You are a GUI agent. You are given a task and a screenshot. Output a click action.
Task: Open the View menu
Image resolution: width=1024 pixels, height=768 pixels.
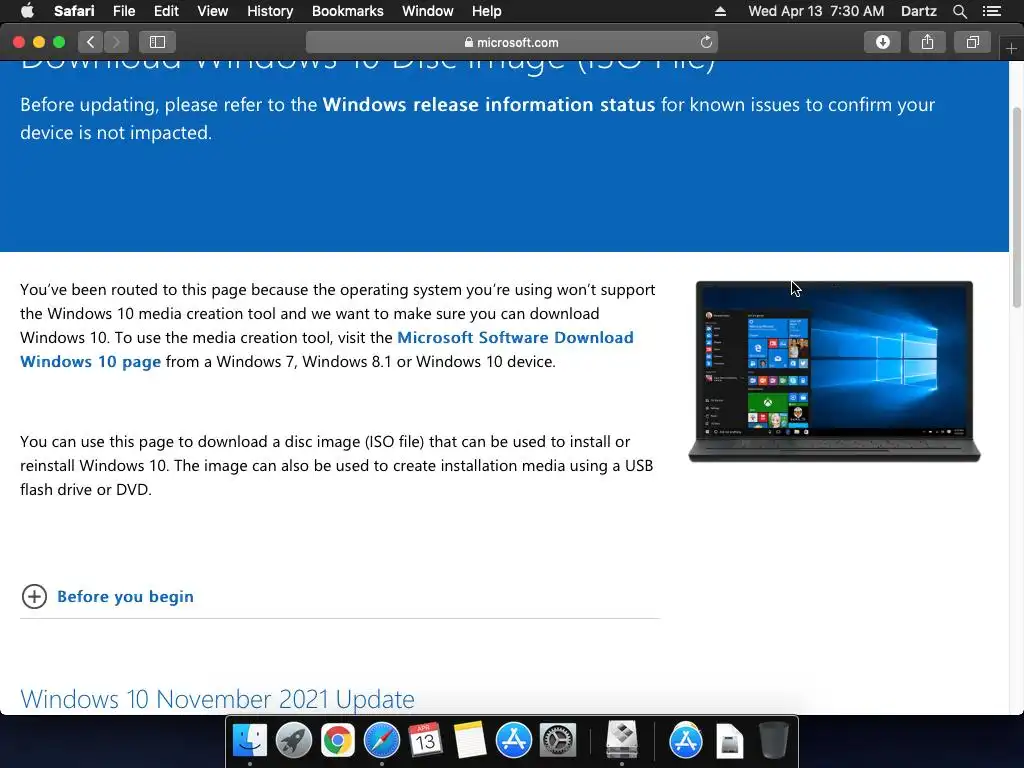click(212, 11)
